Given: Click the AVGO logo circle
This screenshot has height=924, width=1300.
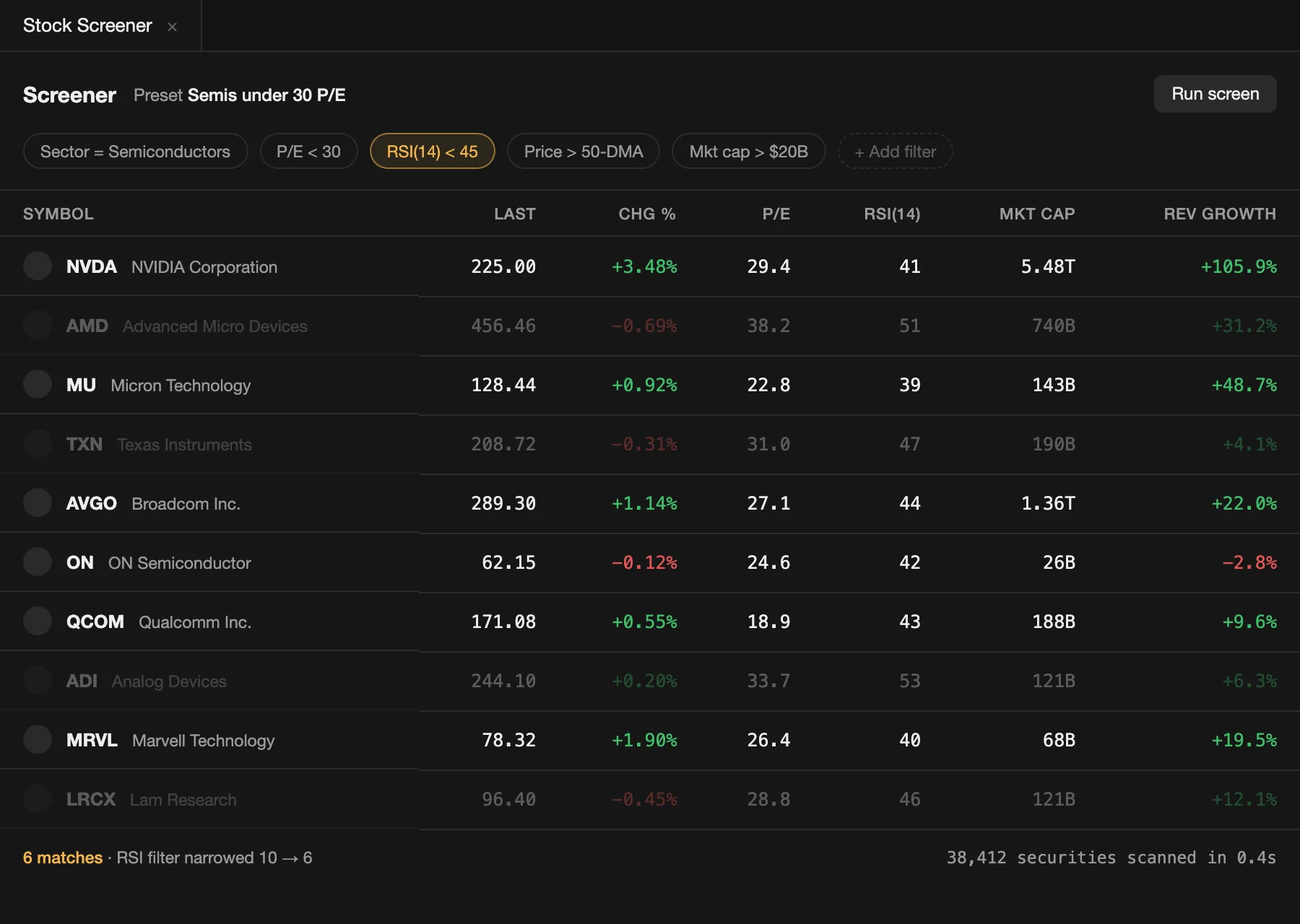Looking at the screenshot, I should (x=38, y=502).
